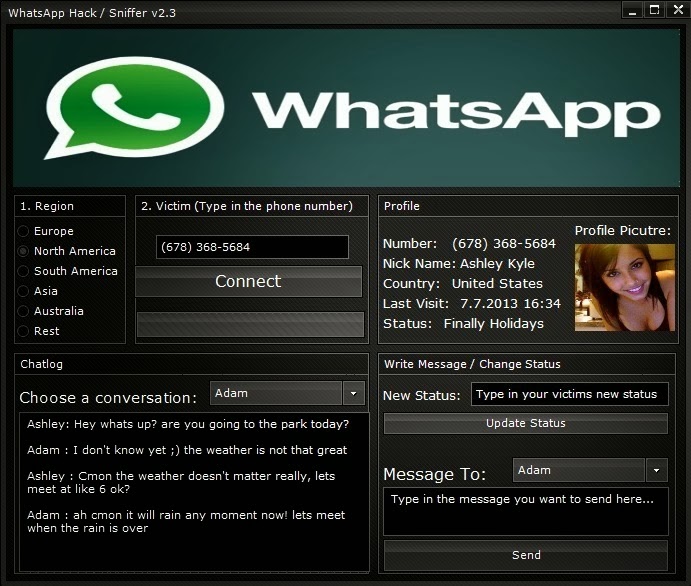Select Australia in the region list

[x=23, y=311]
